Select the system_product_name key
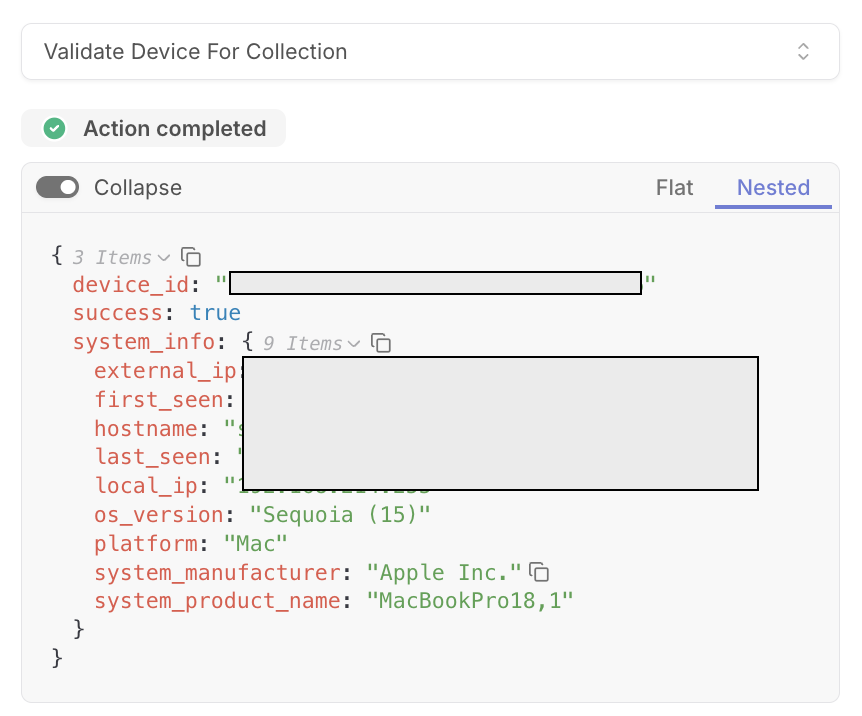 pyautogui.click(x=218, y=601)
